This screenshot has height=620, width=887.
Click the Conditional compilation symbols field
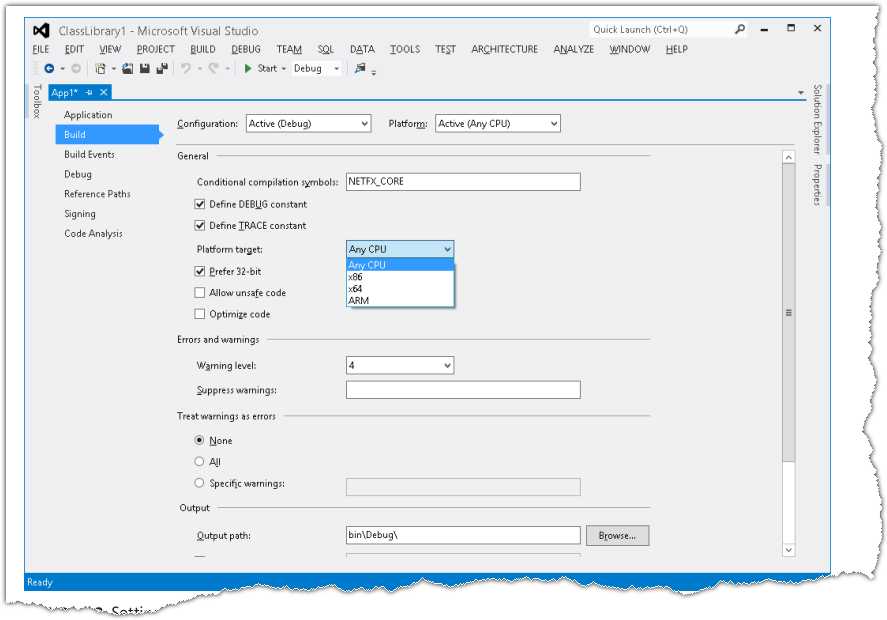pyautogui.click(x=463, y=182)
